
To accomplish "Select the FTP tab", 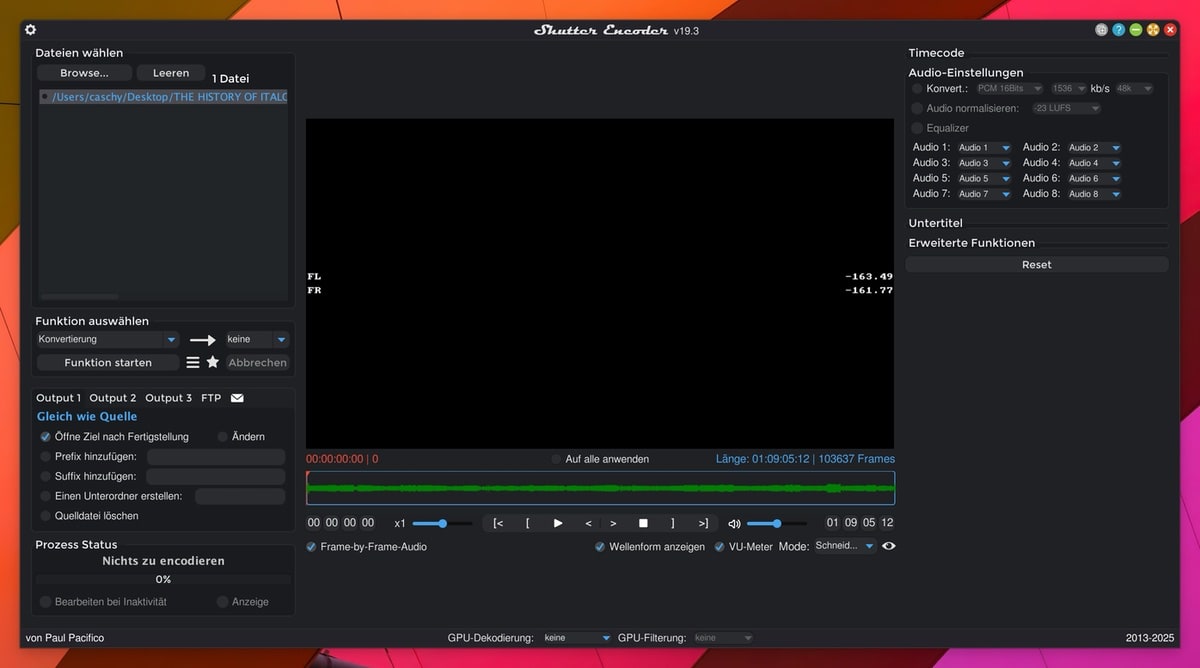I will click(x=211, y=398).
